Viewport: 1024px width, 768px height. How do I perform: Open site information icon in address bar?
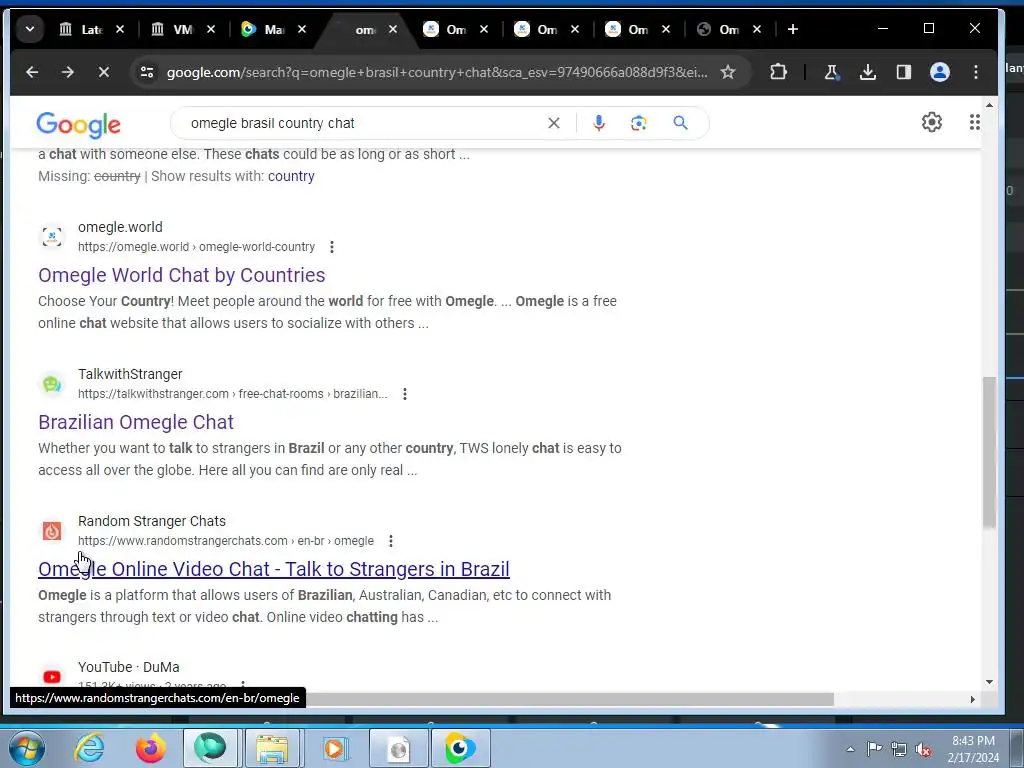pyautogui.click(x=147, y=72)
